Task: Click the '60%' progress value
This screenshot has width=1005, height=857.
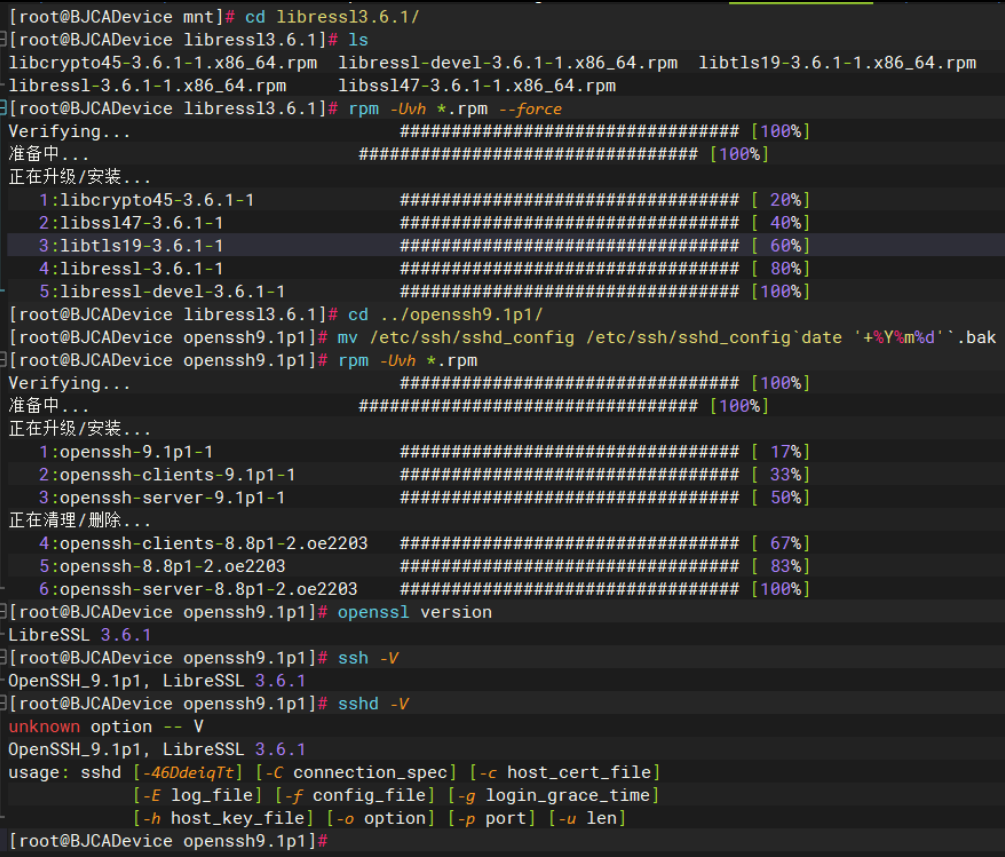Action: coord(786,245)
